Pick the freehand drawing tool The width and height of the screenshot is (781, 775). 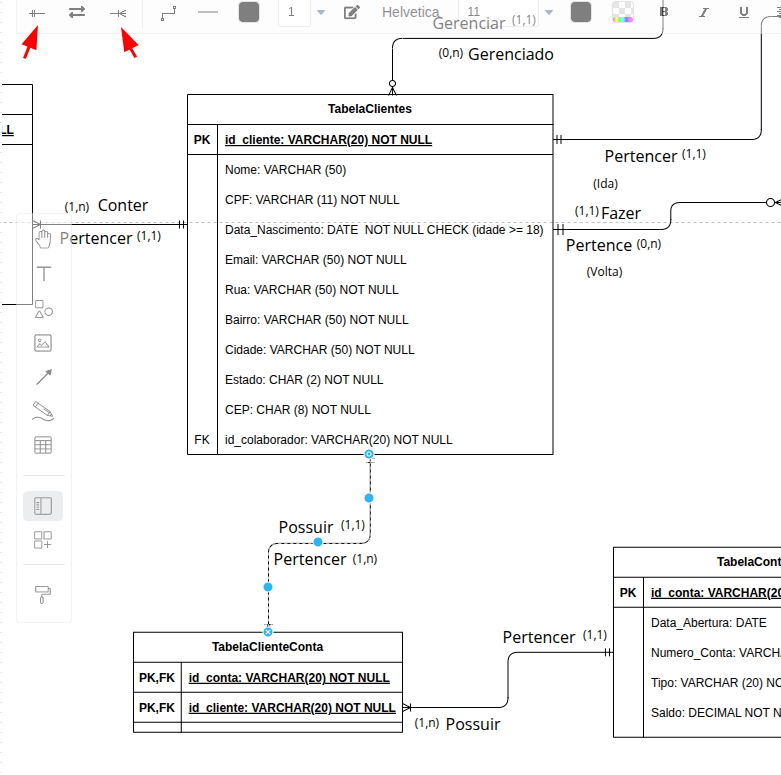tap(43, 411)
